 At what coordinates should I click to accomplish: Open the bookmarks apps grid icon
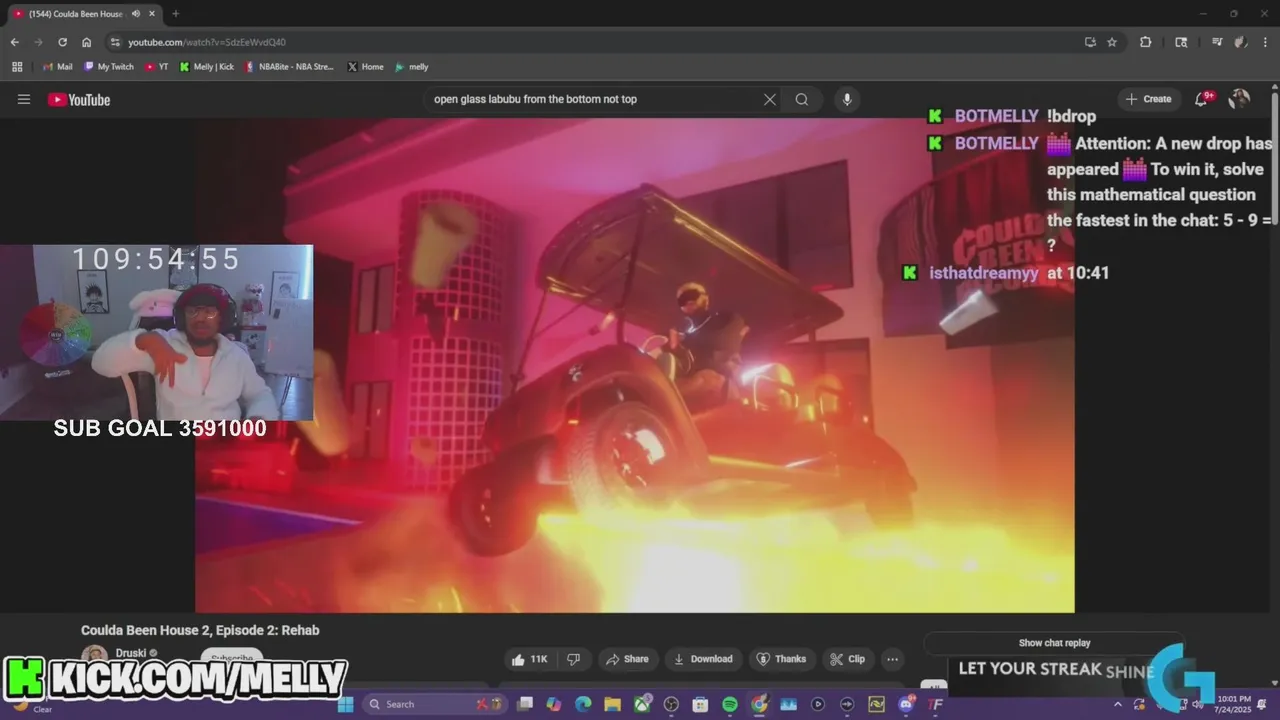point(17,67)
